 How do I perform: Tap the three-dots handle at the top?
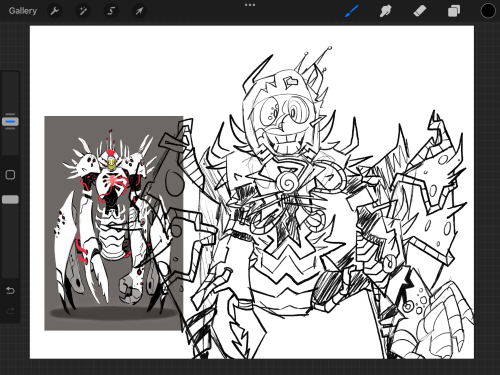pyautogui.click(x=250, y=5)
